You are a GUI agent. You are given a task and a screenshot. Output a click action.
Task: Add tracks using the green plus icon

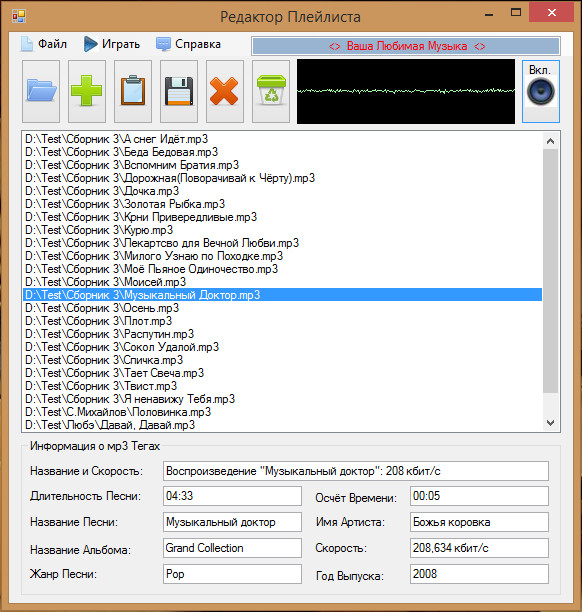click(x=87, y=91)
